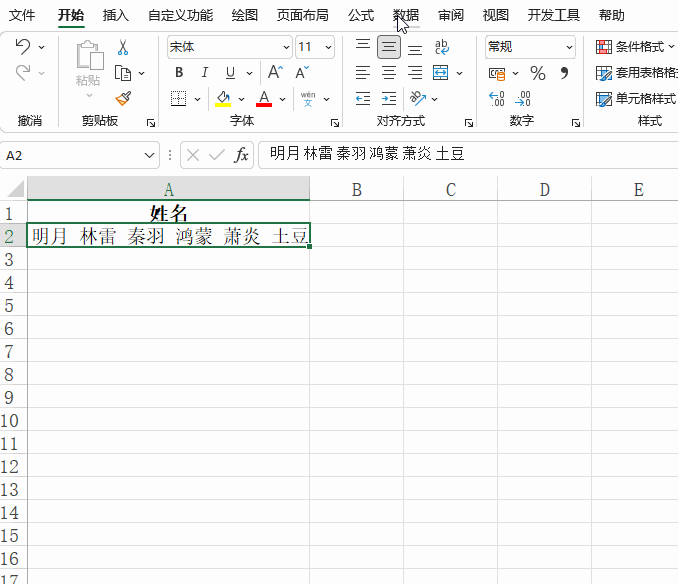678x584 pixels.
Task: Click the Undo icon
Action: [23, 46]
